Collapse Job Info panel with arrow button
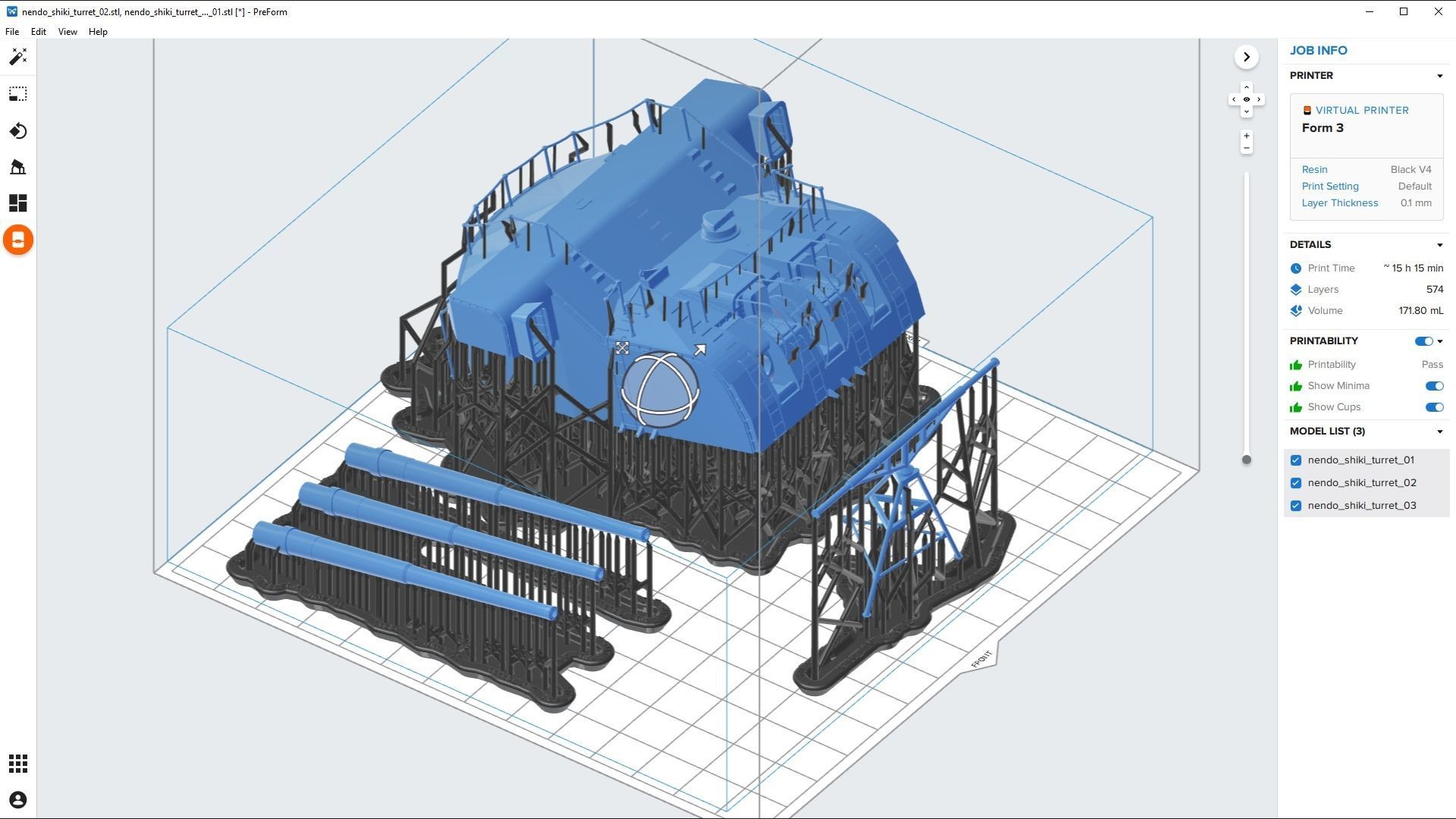Screen dimensions: 1456x819 coord(1246,57)
